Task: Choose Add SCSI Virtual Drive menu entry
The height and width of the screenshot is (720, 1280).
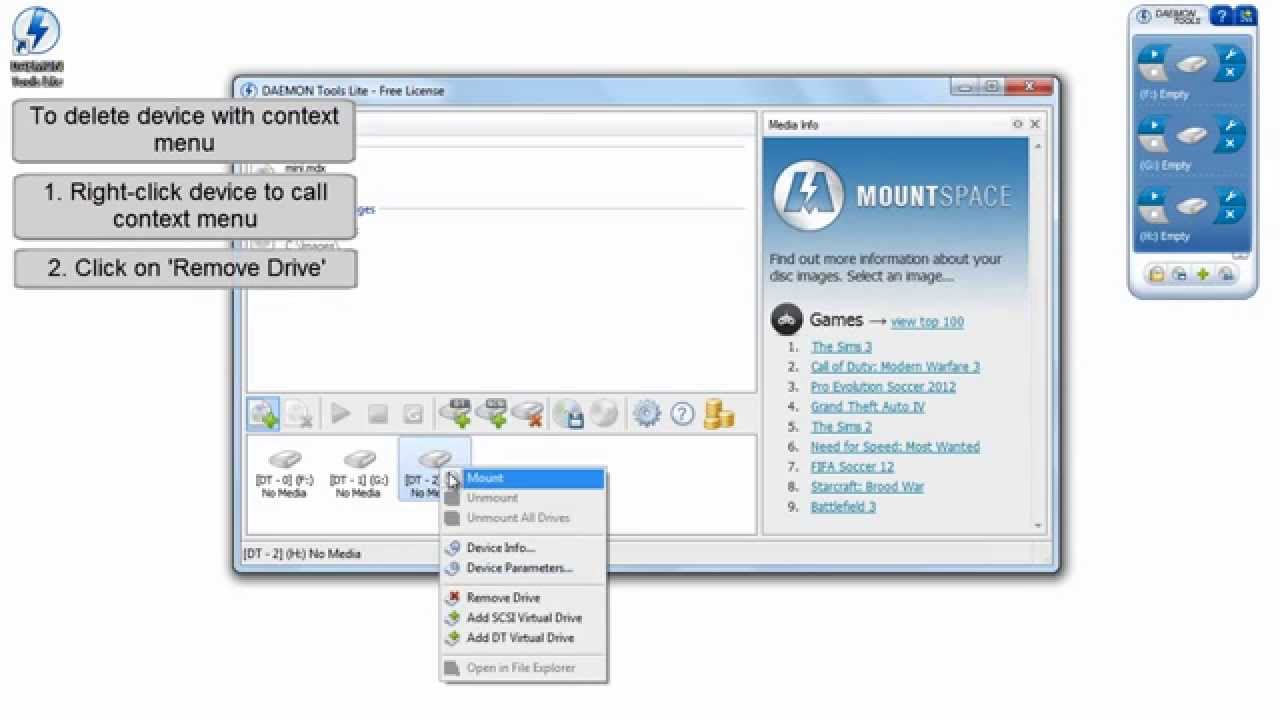Action: point(523,618)
